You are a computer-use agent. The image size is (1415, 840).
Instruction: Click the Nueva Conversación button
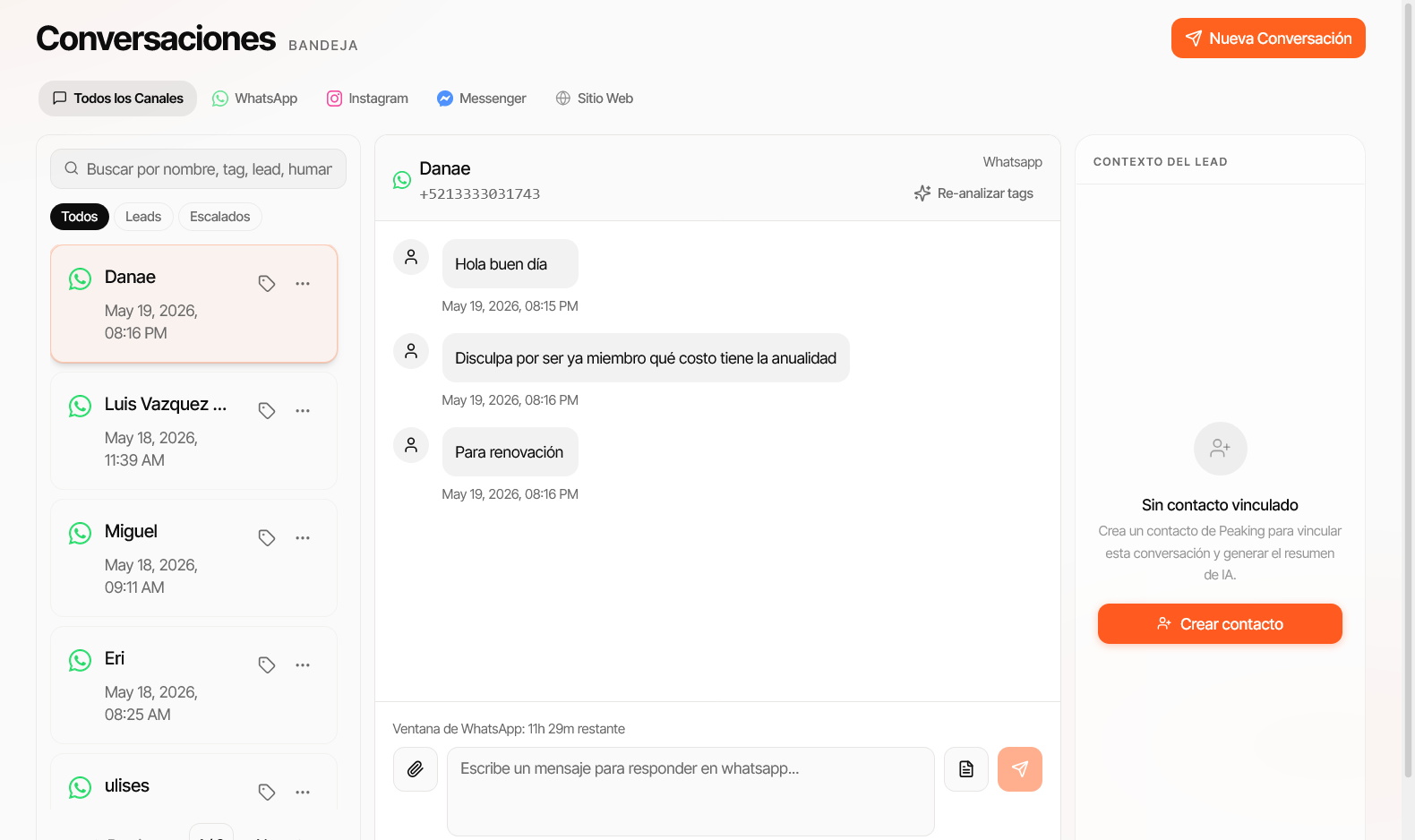coord(1268,39)
